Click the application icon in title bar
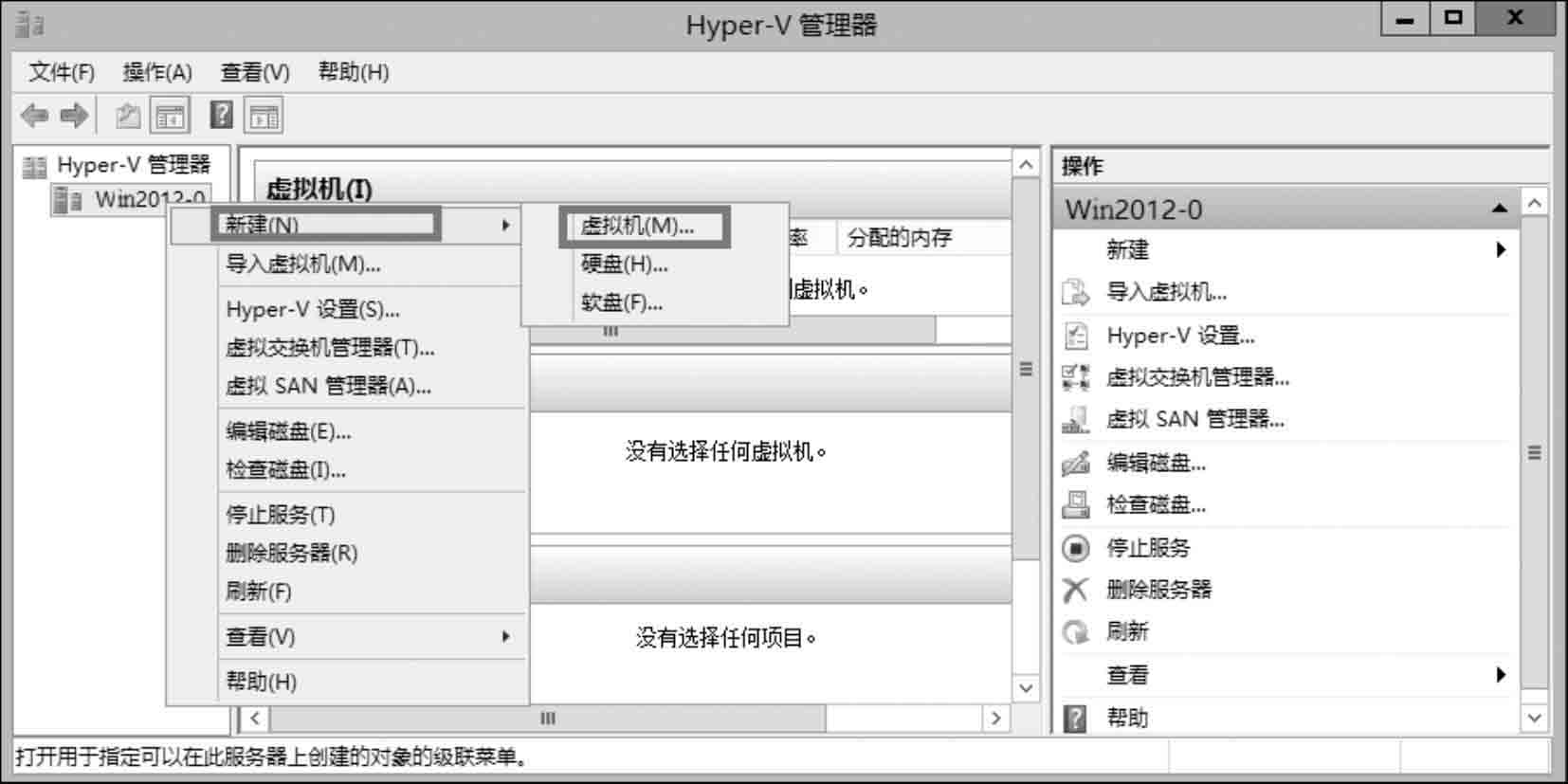1568x784 pixels. [29, 24]
